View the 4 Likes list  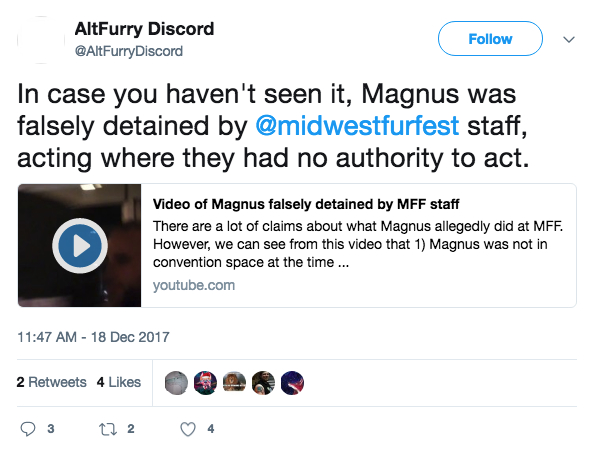coord(119,382)
